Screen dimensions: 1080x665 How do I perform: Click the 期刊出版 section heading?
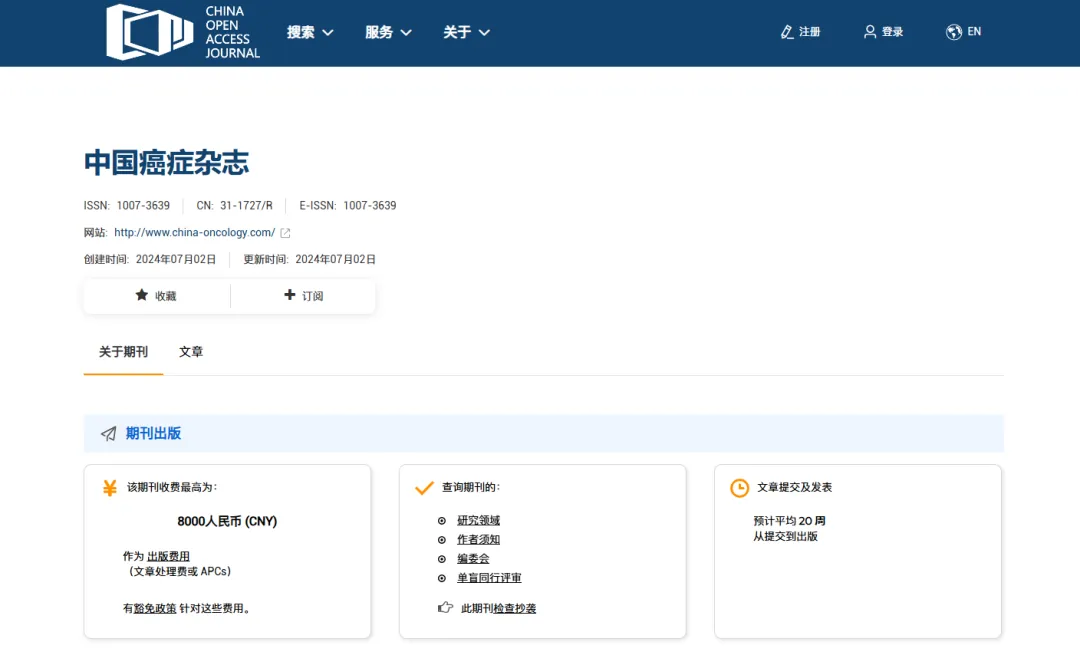(154, 433)
